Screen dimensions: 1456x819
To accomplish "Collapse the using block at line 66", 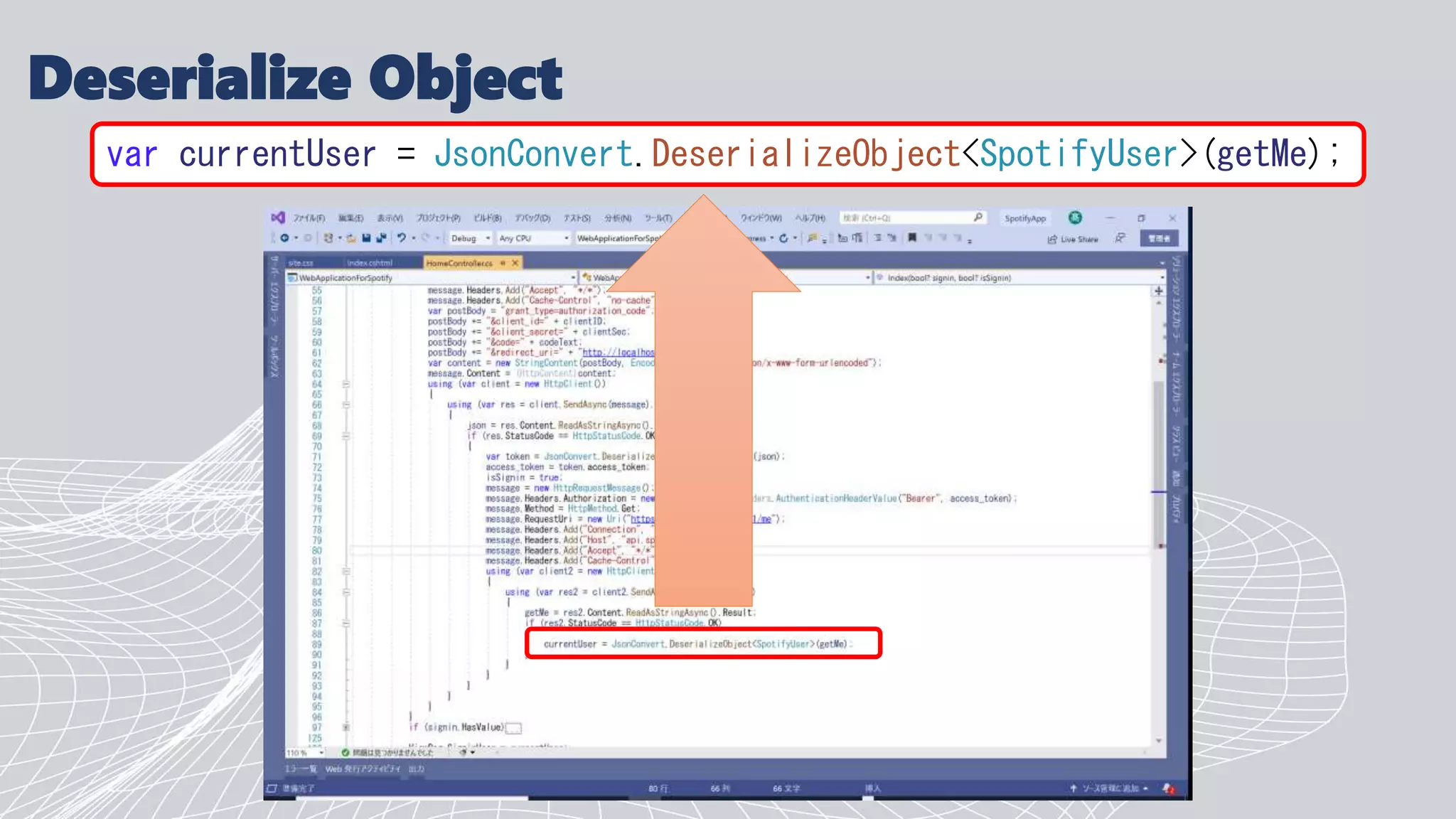I will (346, 405).
